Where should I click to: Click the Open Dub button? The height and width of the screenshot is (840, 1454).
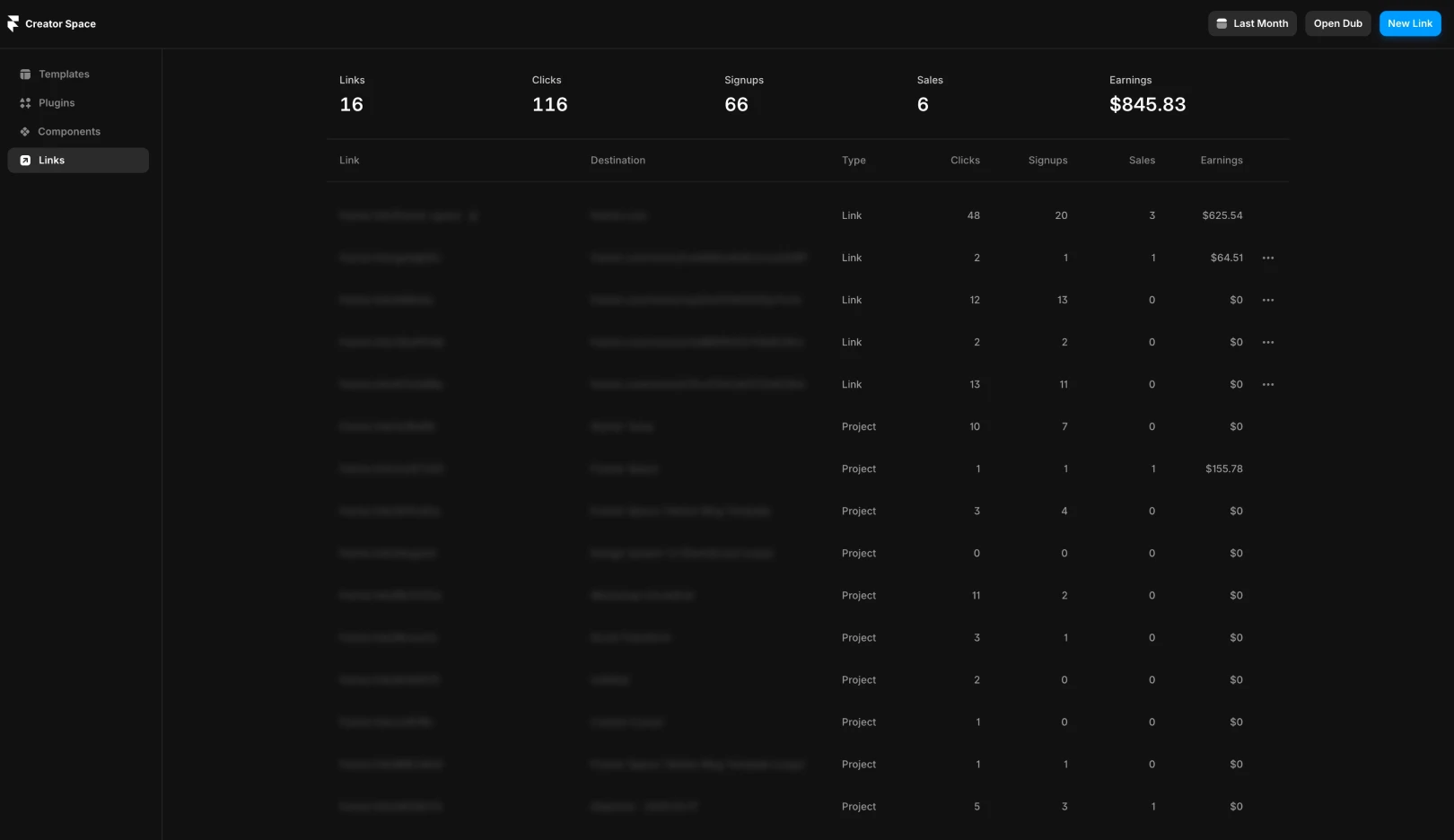click(x=1337, y=23)
